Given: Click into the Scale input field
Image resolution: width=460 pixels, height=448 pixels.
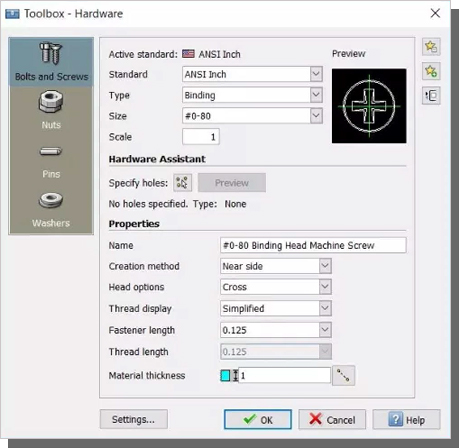Looking at the screenshot, I should pyautogui.click(x=201, y=137).
